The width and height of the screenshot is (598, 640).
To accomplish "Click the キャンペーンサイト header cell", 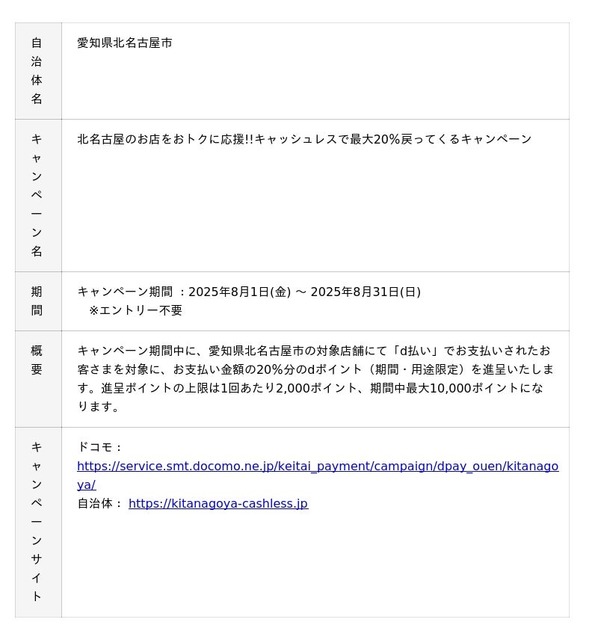I will tap(38, 522).
